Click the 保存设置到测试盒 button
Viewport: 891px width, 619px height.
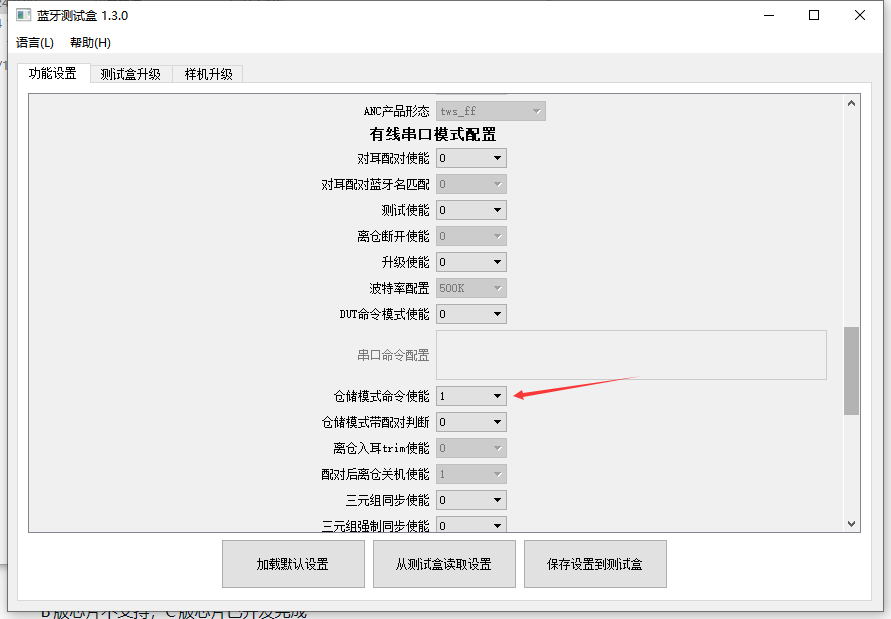click(595, 564)
